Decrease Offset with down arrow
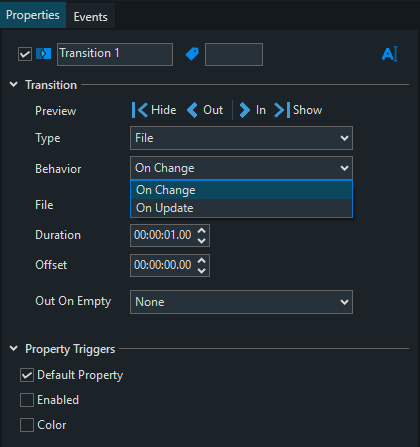Image resolution: width=420 pixels, height=447 pixels. coord(201,270)
